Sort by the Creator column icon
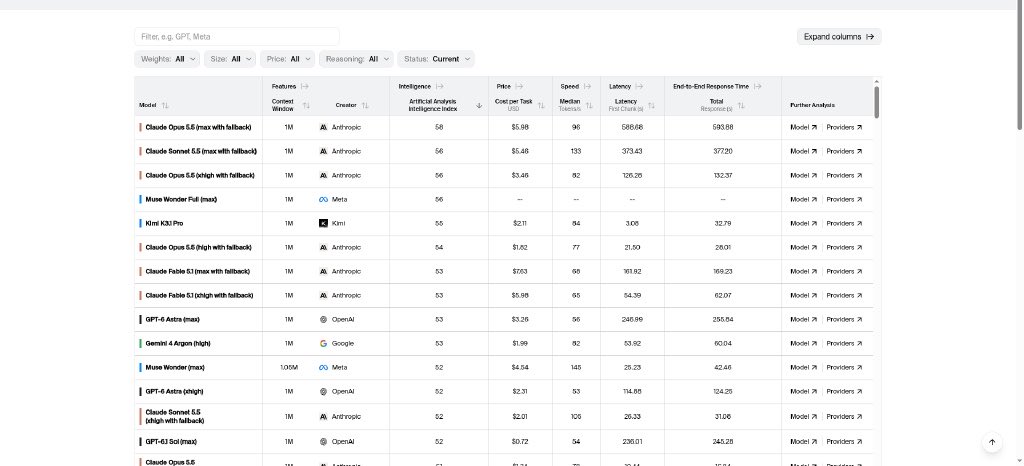Viewport: 1024px width, 466px height. pyautogui.click(x=365, y=105)
